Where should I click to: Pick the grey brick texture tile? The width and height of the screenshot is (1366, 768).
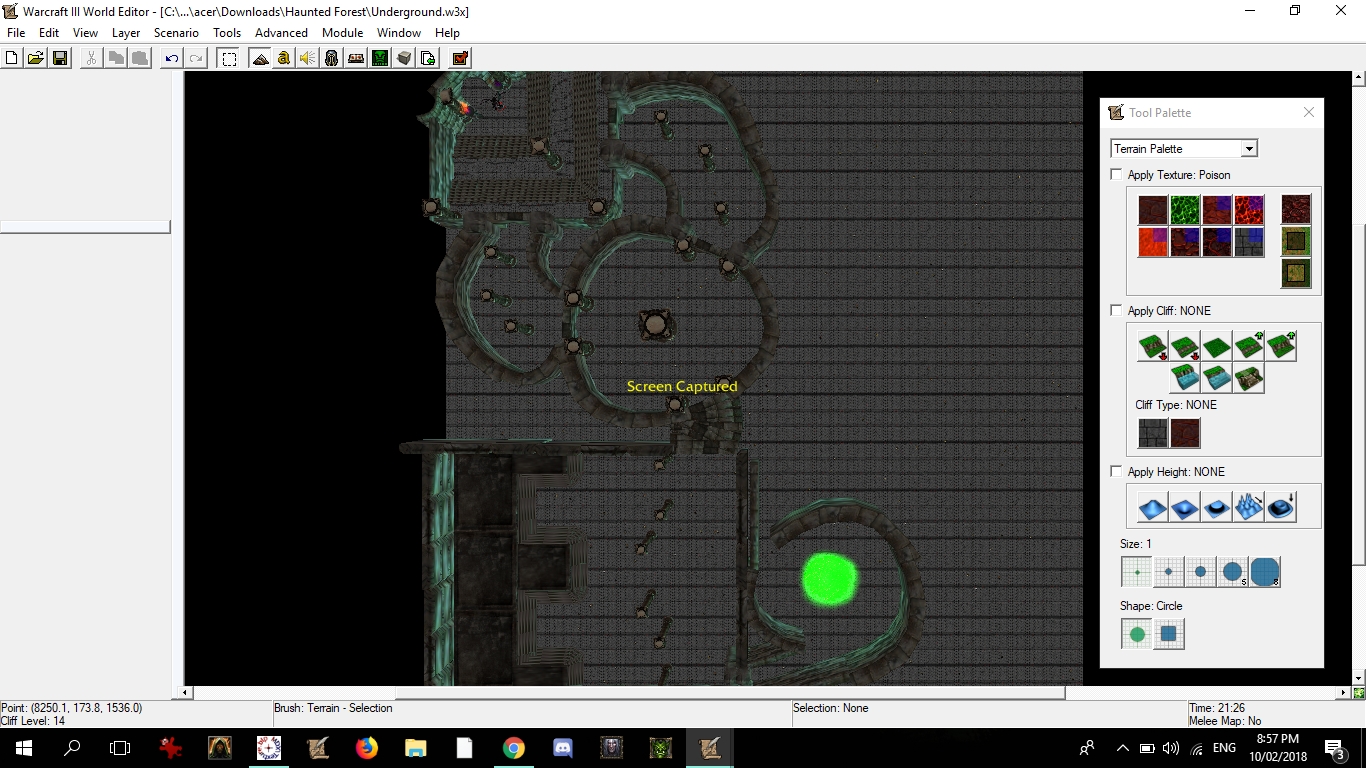tap(1249, 242)
